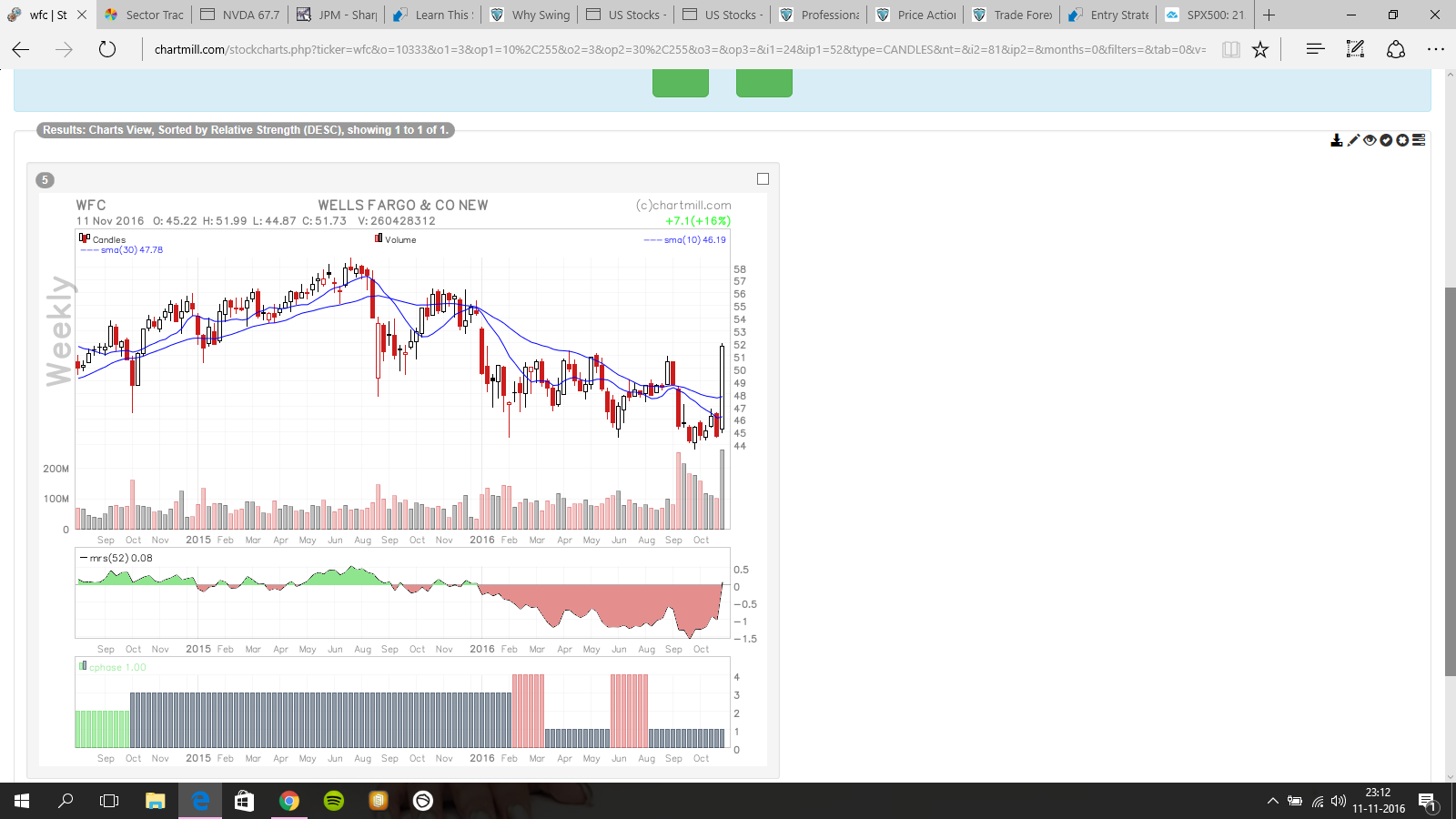Tick the checkbox on the WFC chart
1456x819 pixels.
point(763,179)
